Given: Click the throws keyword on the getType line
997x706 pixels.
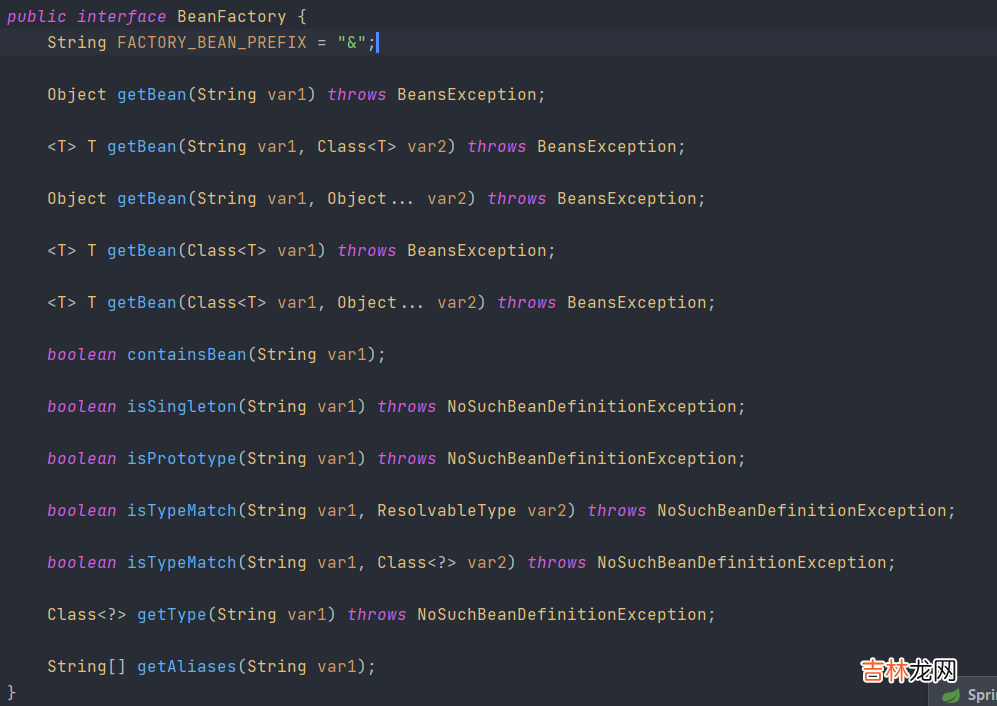Looking at the screenshot, I should pyautogui.click(x=376, y=614).
